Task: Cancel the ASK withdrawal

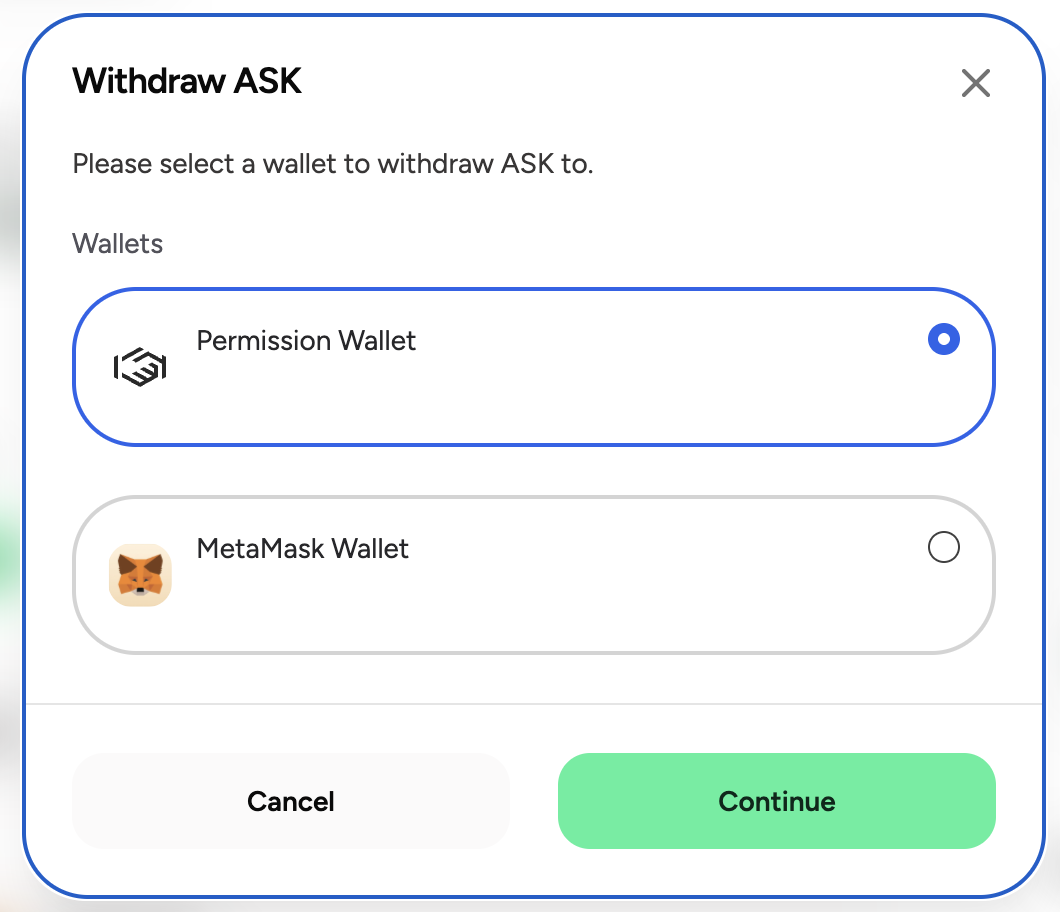Action: pyautogui.click(x=291, y=801)
